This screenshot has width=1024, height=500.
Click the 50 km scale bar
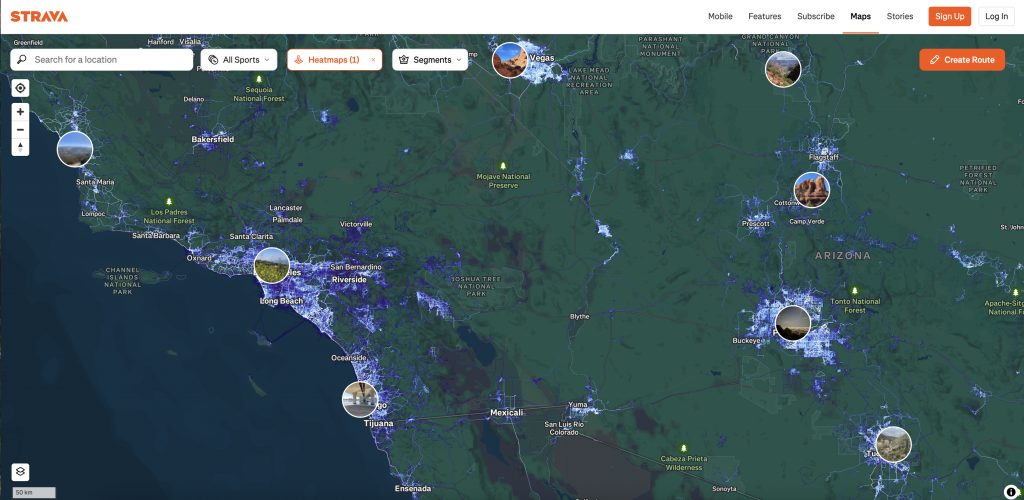(x=34, y=492)
